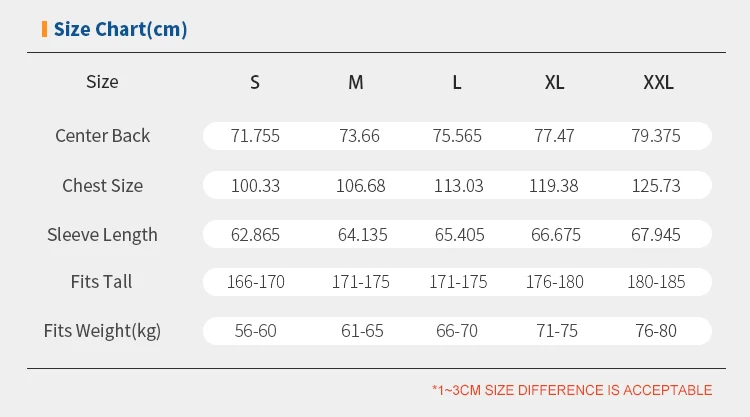Click the 106.68 Chest Size value
The height and width of the screenshot is (417, 750).
(358, 185)
